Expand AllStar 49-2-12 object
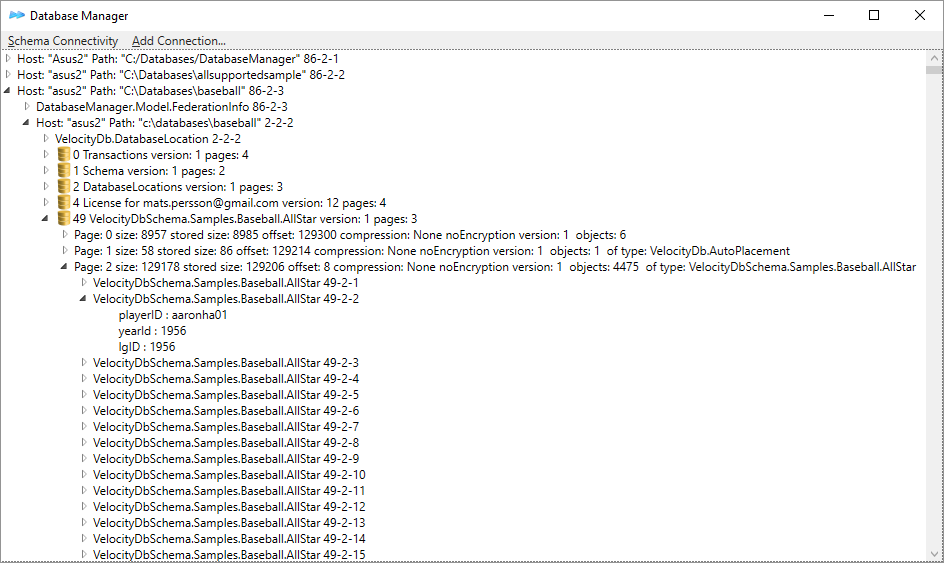 84,506
